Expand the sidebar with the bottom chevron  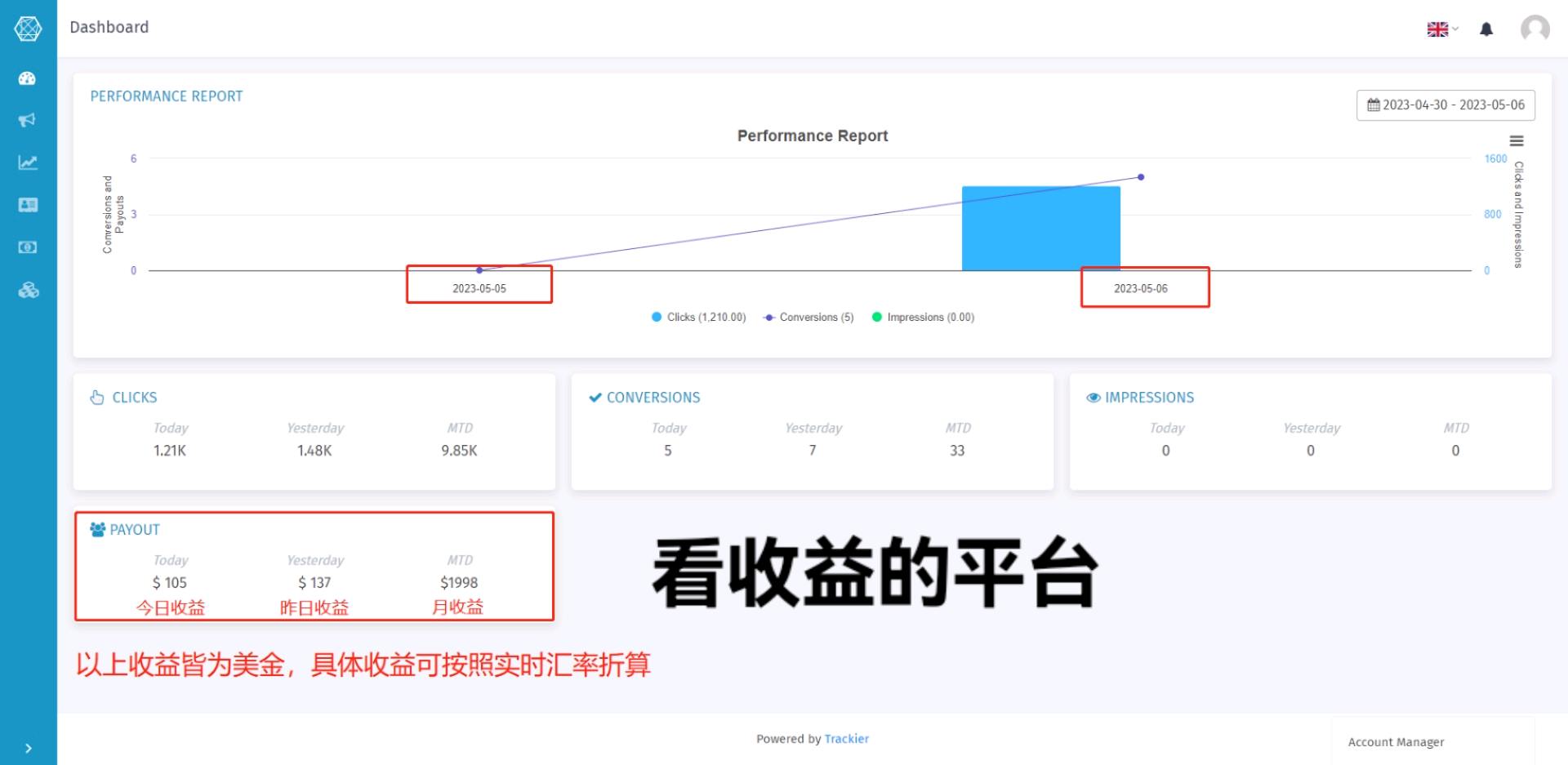29,748
